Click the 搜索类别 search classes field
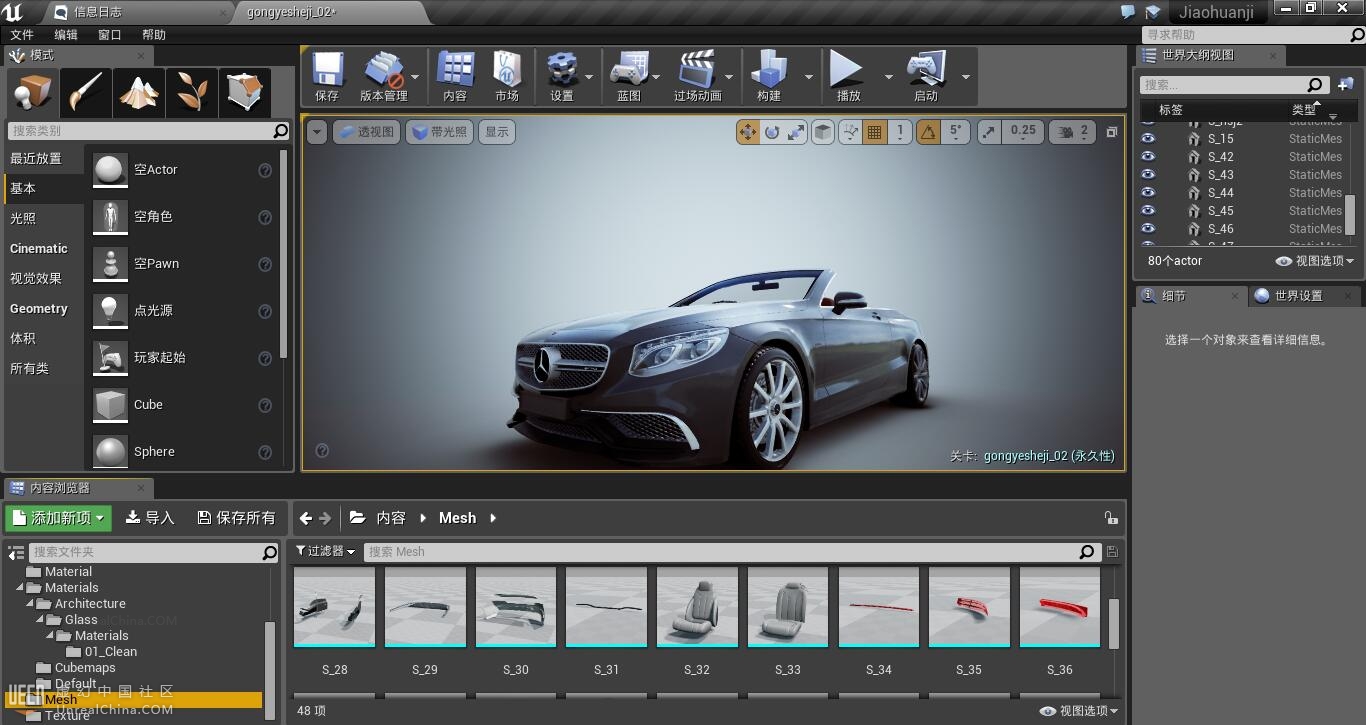 point(148,131)
